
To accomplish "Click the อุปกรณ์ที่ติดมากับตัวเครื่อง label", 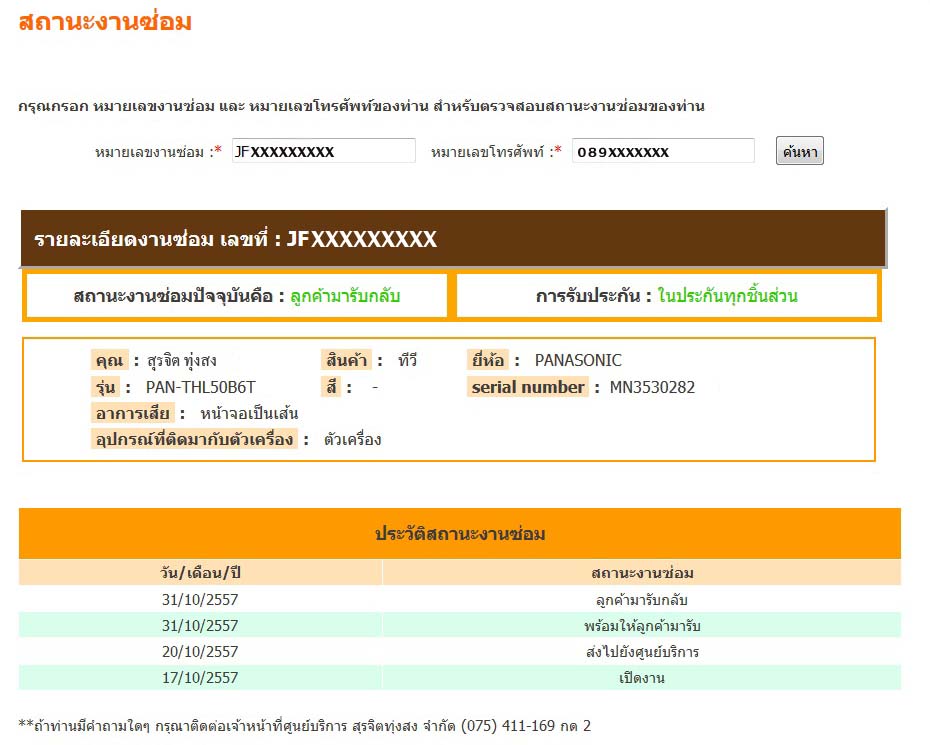I will pos(194,440).
